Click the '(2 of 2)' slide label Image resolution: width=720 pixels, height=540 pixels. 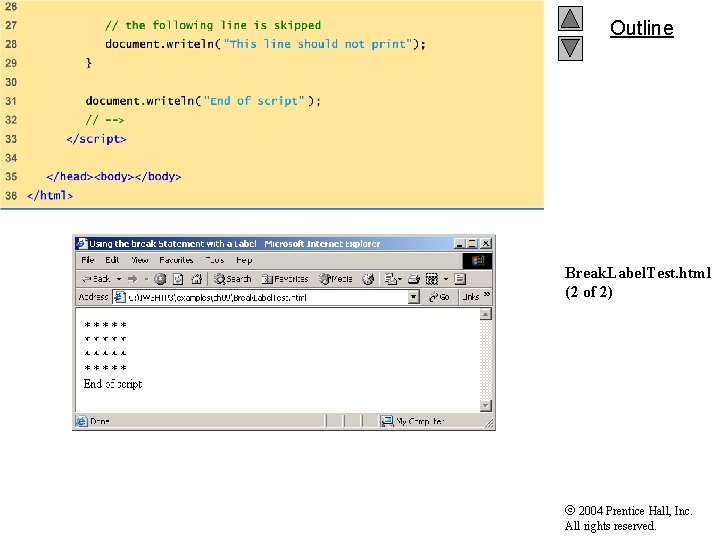click(589, 292)
